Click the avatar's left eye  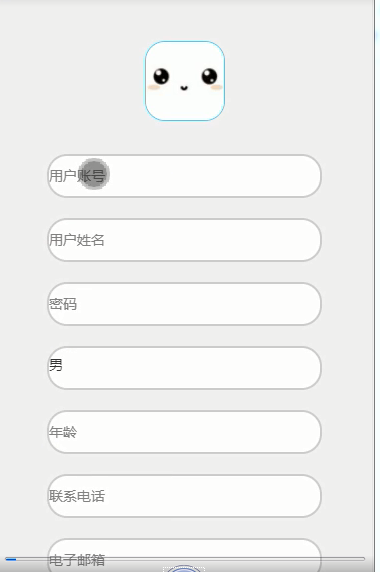click(161, 76)
